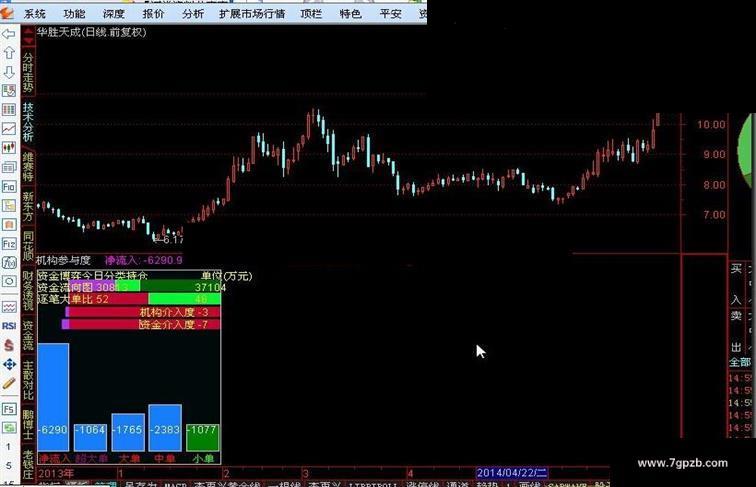Click the red S icon in left toolbar
Screen dimensions: 756x487
(x=9, y=345)
